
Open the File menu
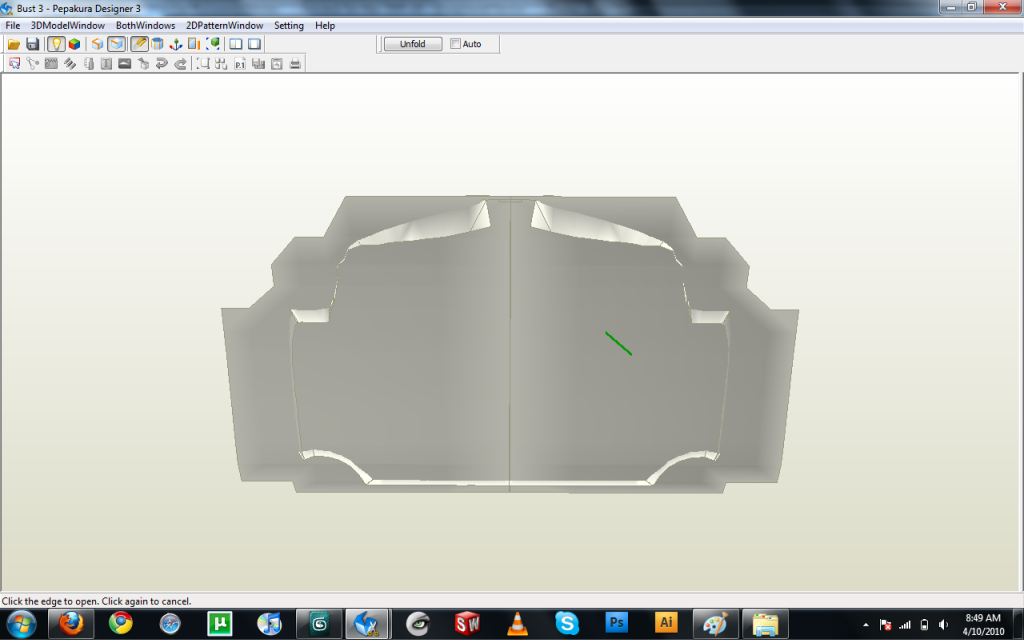[13, 25]
